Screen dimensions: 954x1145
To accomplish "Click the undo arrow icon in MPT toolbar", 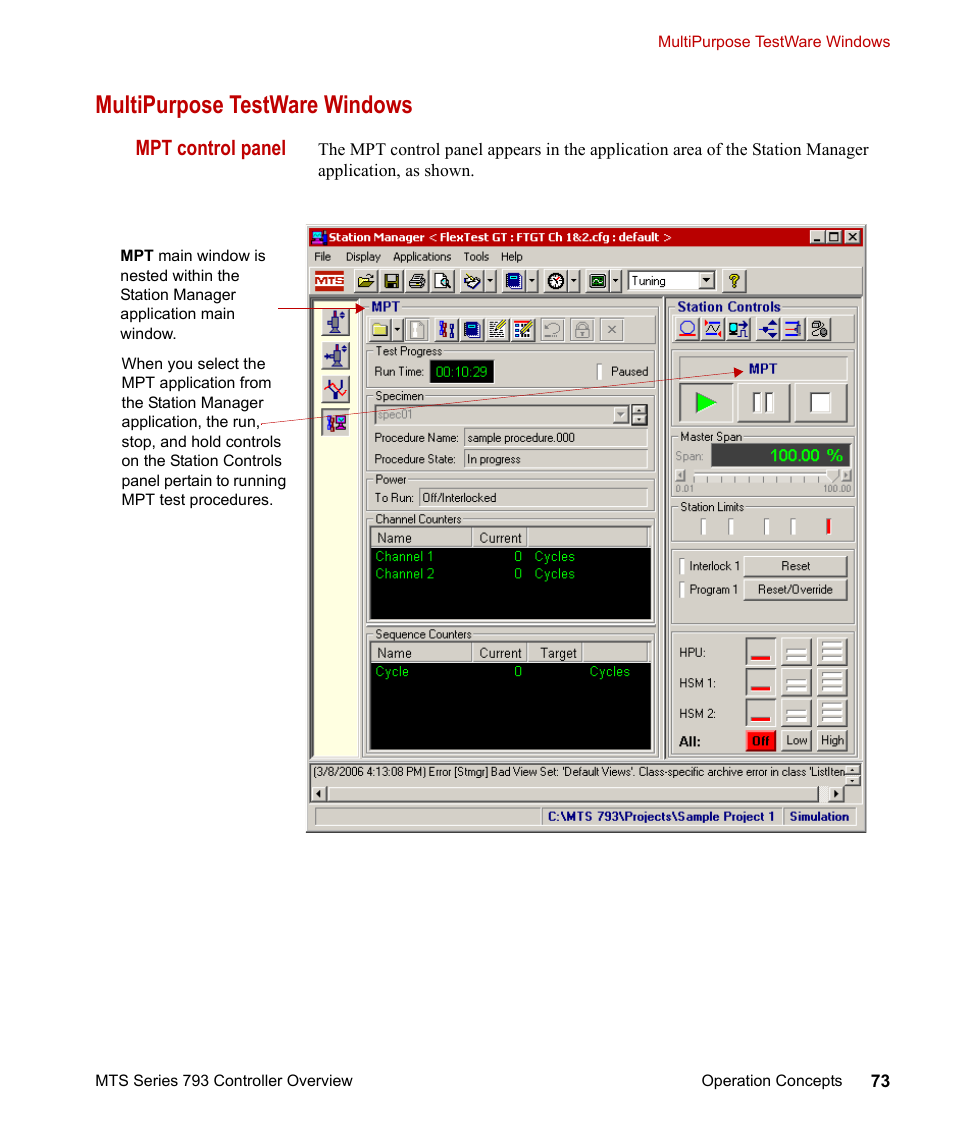I will point(552,330).
